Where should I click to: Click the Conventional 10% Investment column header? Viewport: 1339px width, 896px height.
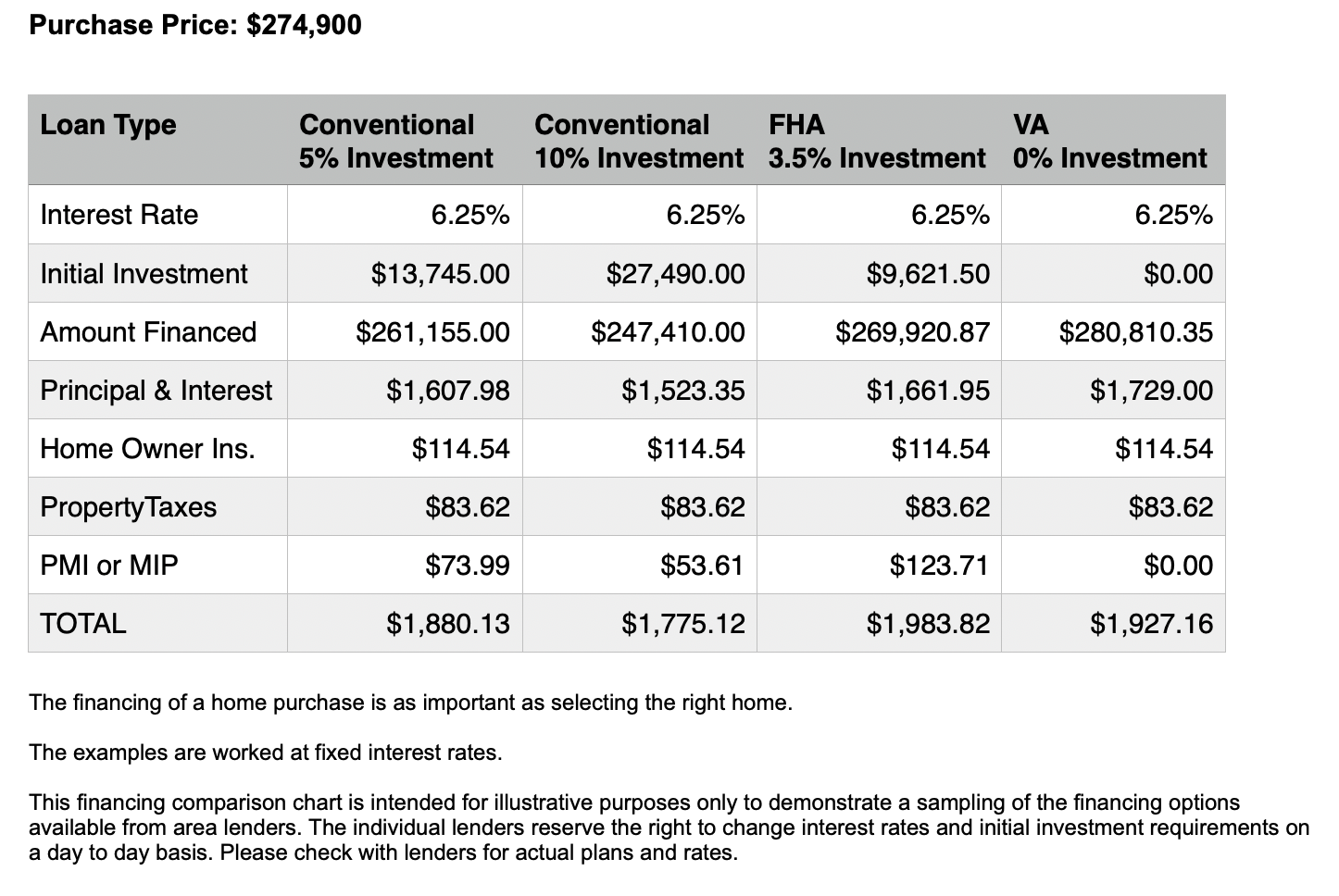point(638,141)
